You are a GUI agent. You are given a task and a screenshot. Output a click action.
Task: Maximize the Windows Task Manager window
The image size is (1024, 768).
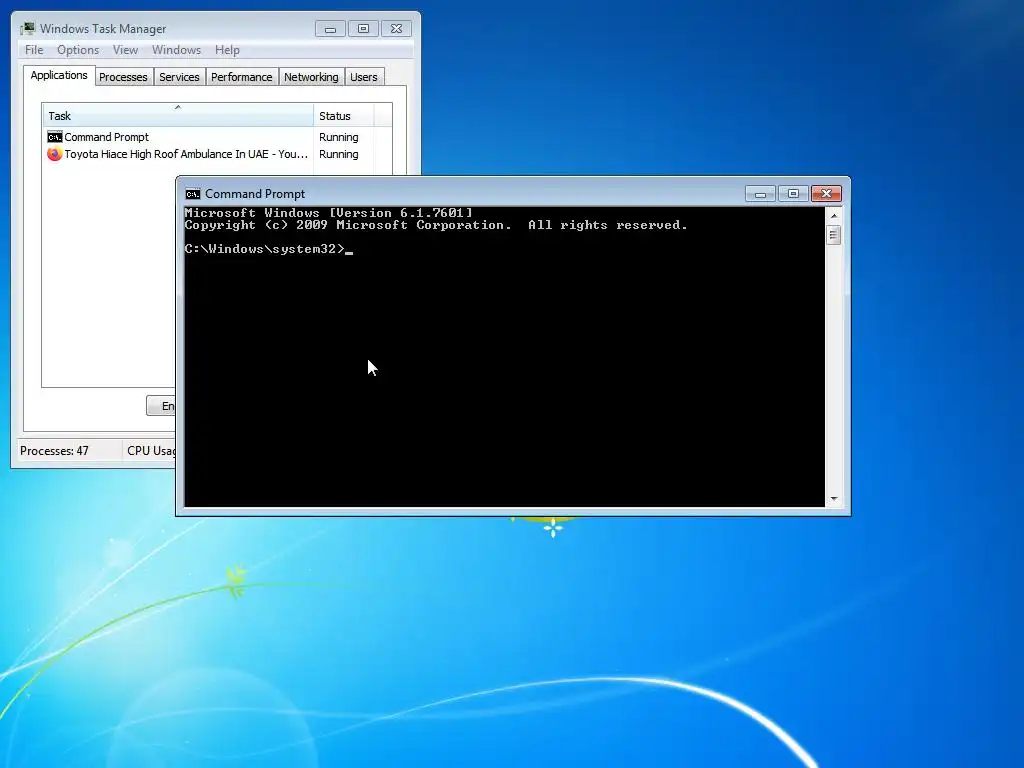pyautogui.click(x=363, y=29)
